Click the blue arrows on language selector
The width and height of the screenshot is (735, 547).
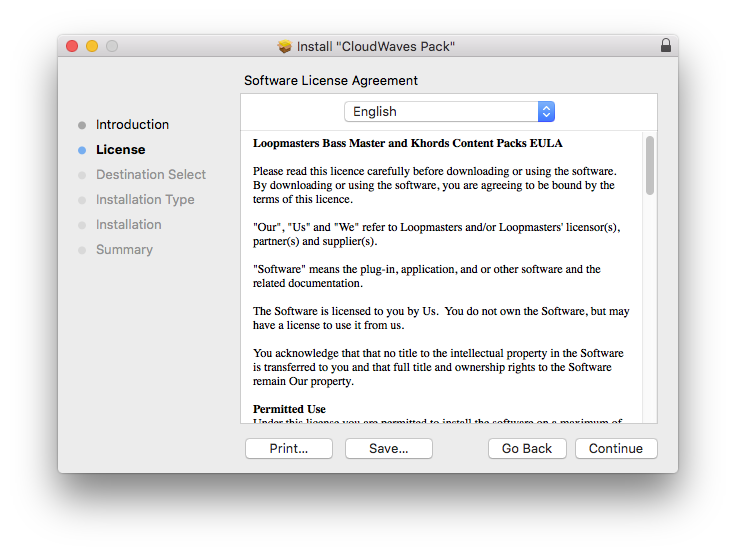[x=546, y=112]
